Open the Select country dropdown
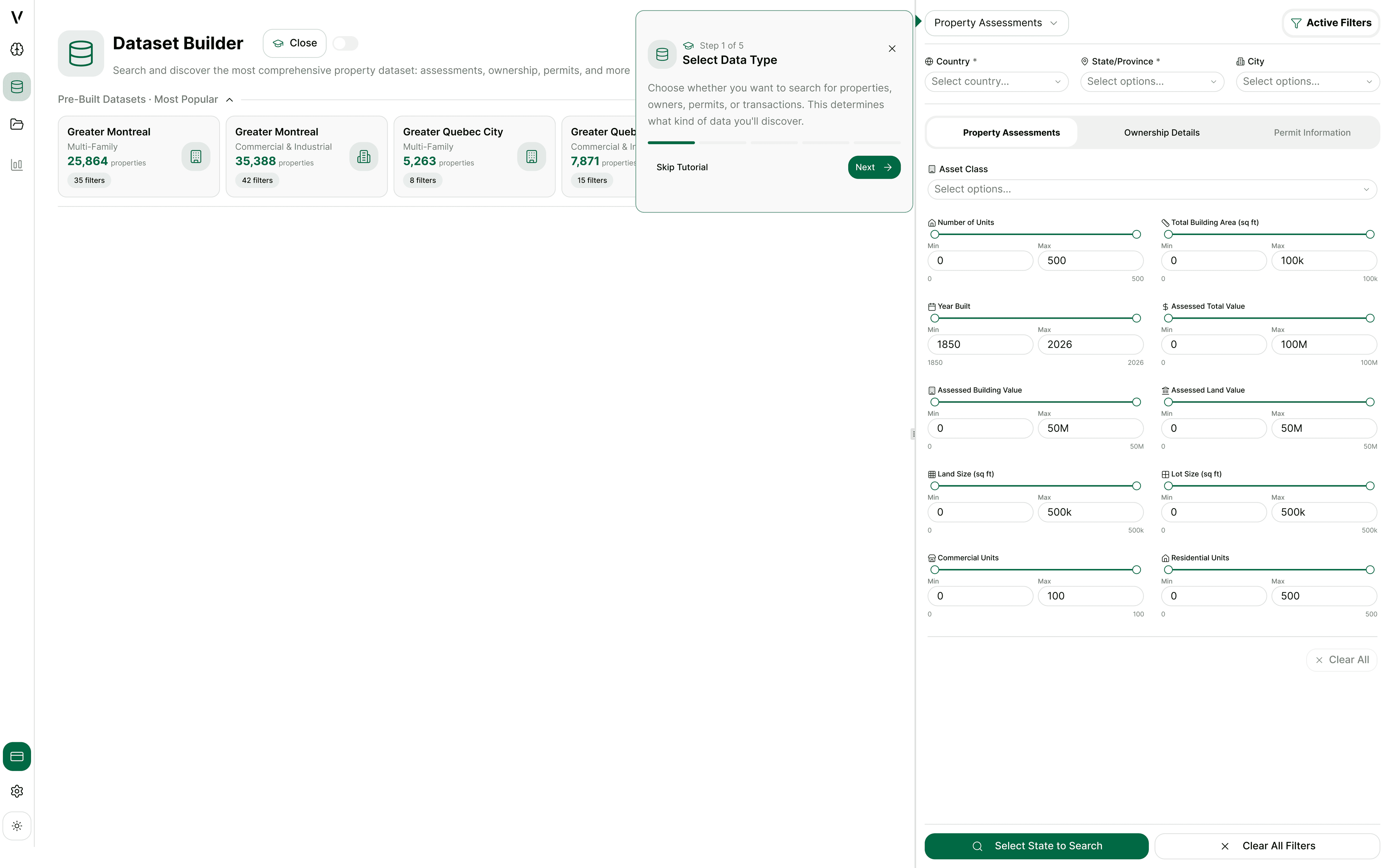This screenshot has height=868, width=1389. [996, 81]
